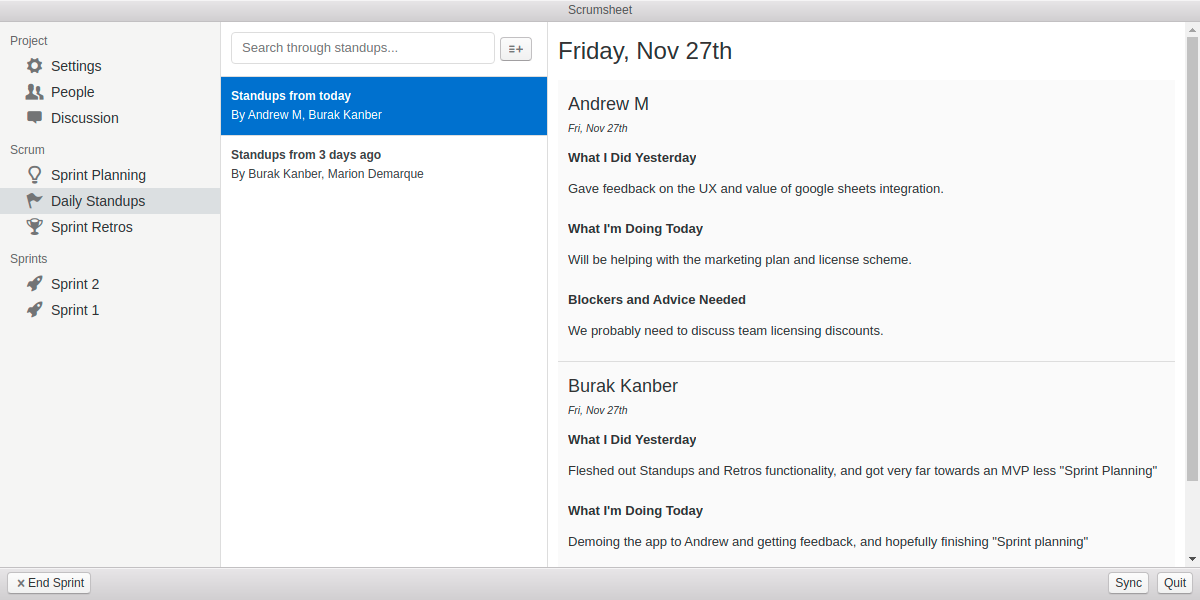The width and height of the screenshot is (1200, 600).
Task: Click the Friday, Nov 27th title
Action: [645, 51]
